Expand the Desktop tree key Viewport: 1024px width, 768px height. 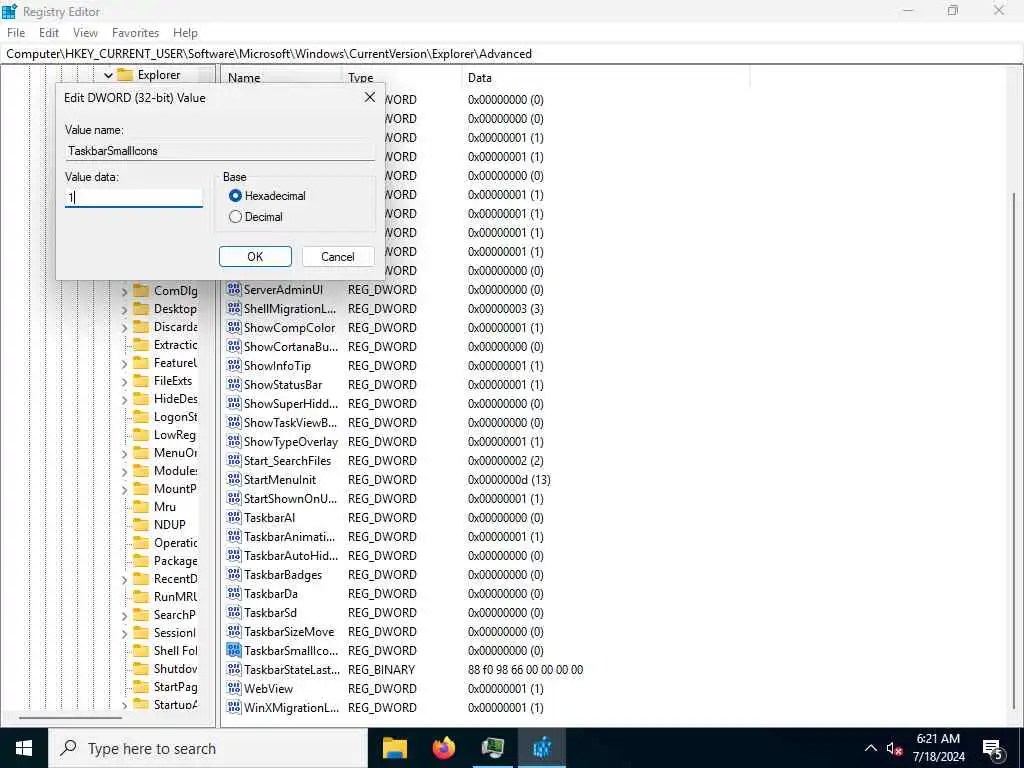pos(125,310)
